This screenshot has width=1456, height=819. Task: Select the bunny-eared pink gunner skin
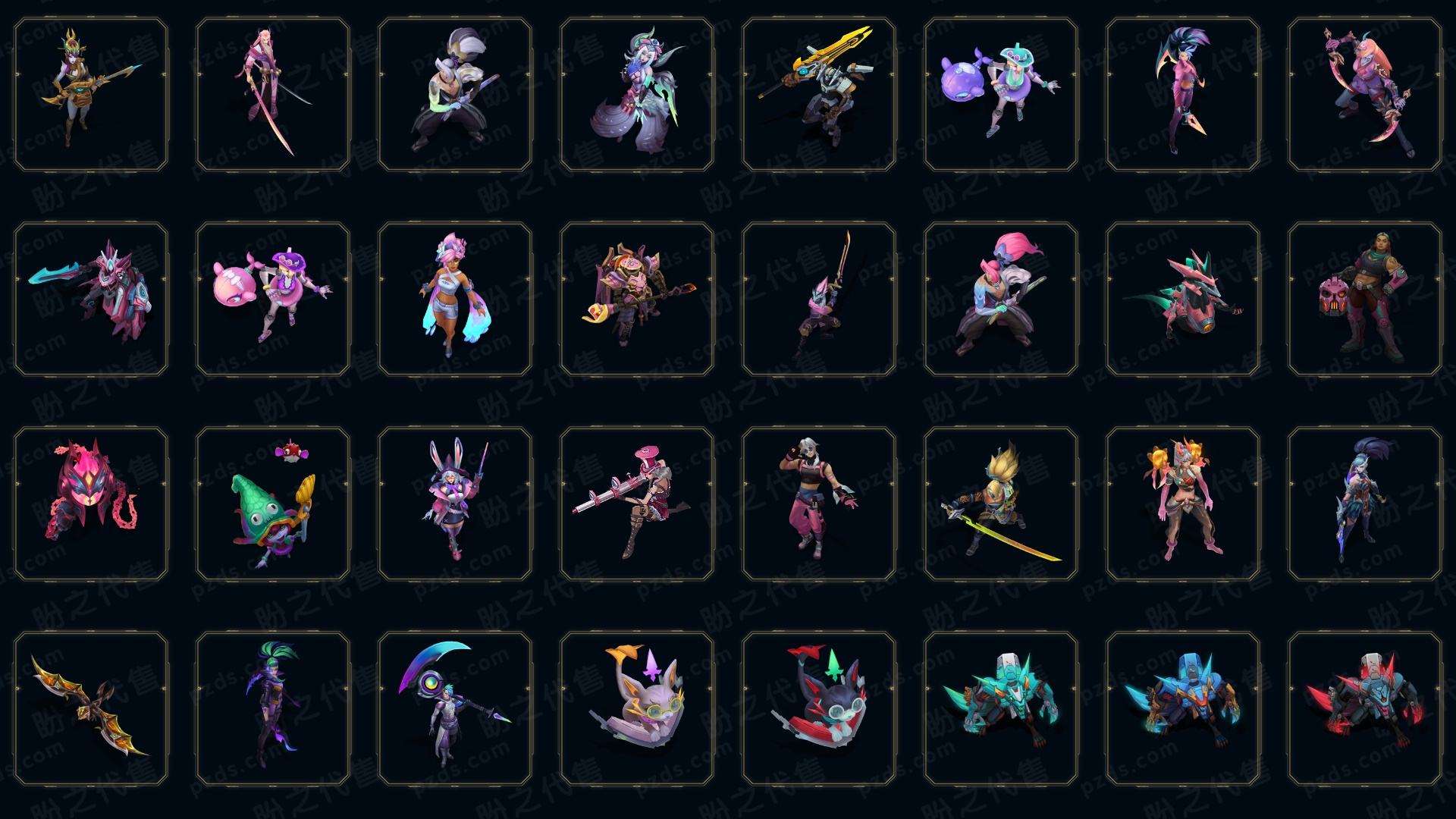pos(455,504)
